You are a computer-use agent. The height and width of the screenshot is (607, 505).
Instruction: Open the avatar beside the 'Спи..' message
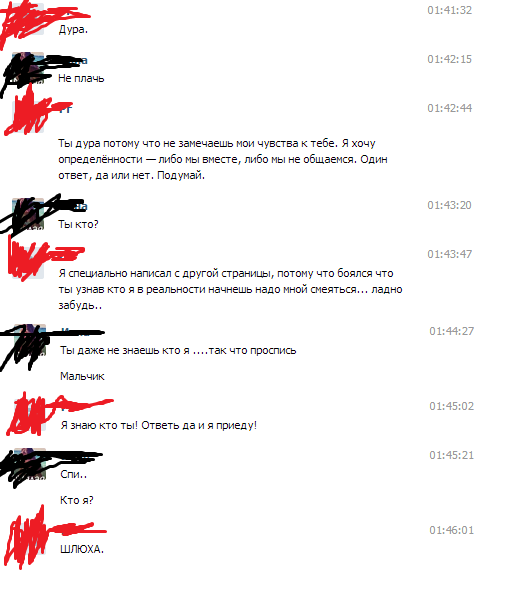[x=30, y=464]
